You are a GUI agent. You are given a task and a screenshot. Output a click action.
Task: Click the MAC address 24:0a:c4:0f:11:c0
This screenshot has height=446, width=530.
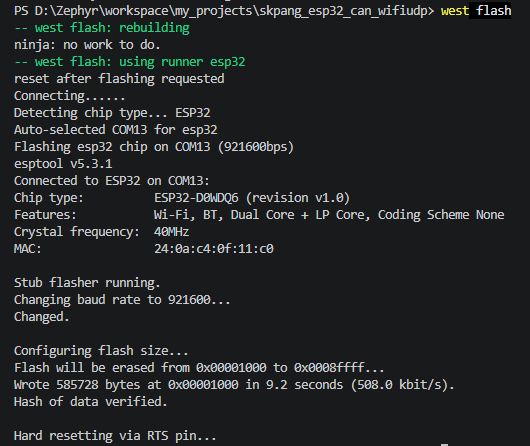coord(214,249)
